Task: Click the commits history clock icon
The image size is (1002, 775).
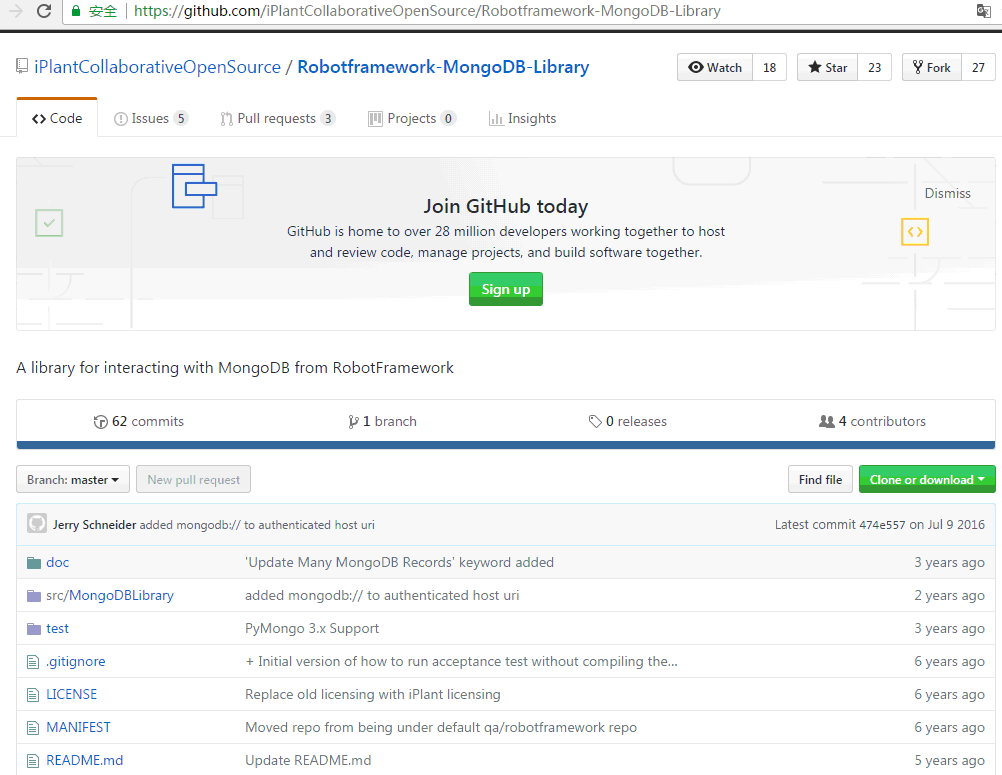Action: click(x=100, y=422)
